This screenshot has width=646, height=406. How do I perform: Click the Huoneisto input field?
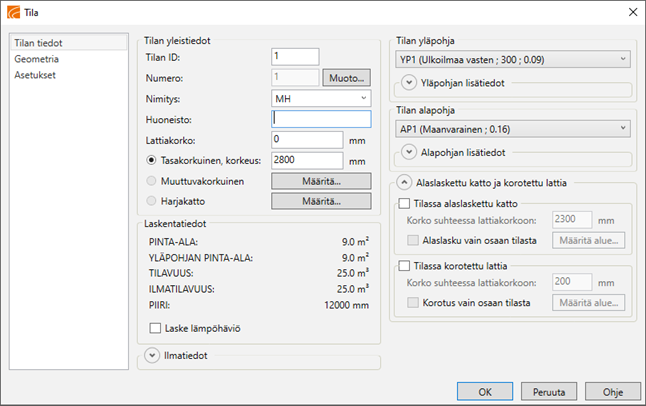(x=321, y=119)
